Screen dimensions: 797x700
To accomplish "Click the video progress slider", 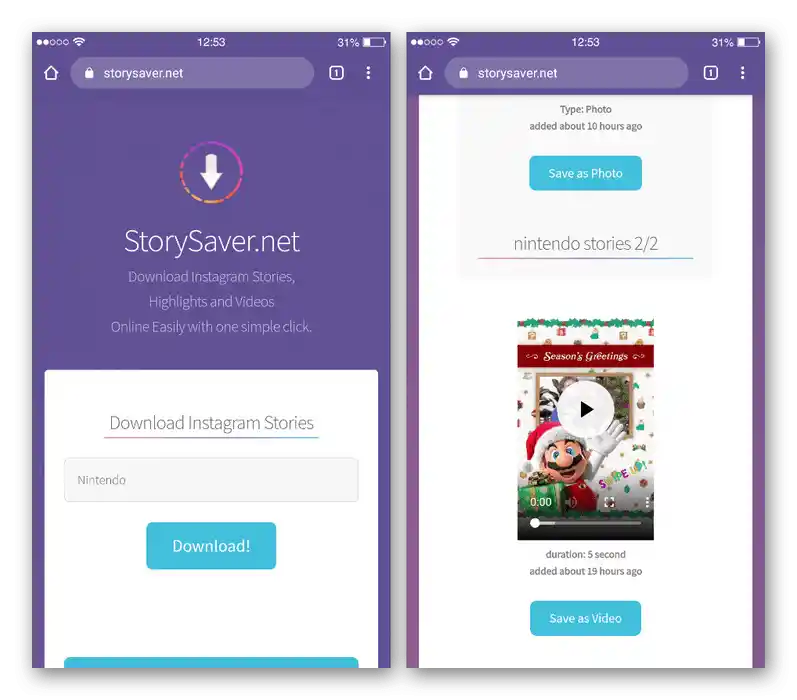I will coord(586,523).
